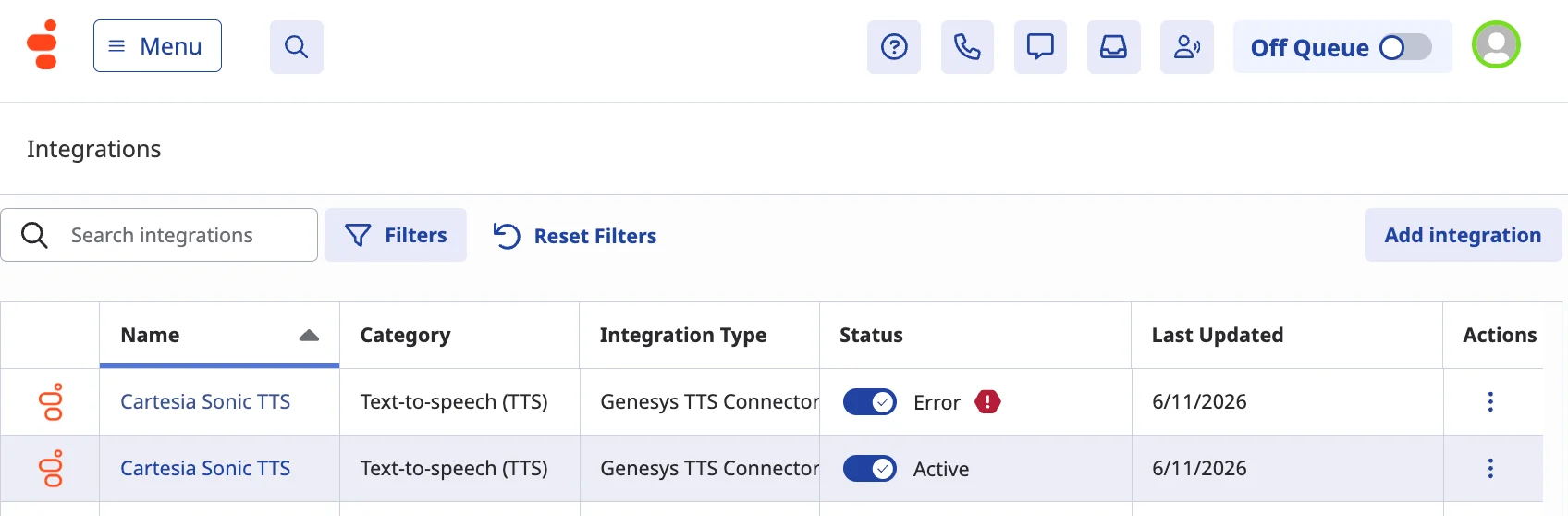The image size is (1568, 516).
Task: Click the Integrations page heading
Action: [x=94, y=149]
